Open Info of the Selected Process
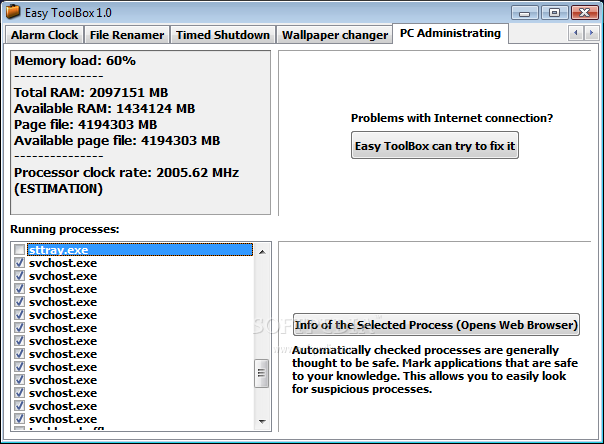The height and width of the screenshot is (444, 604). click(436, 325)
